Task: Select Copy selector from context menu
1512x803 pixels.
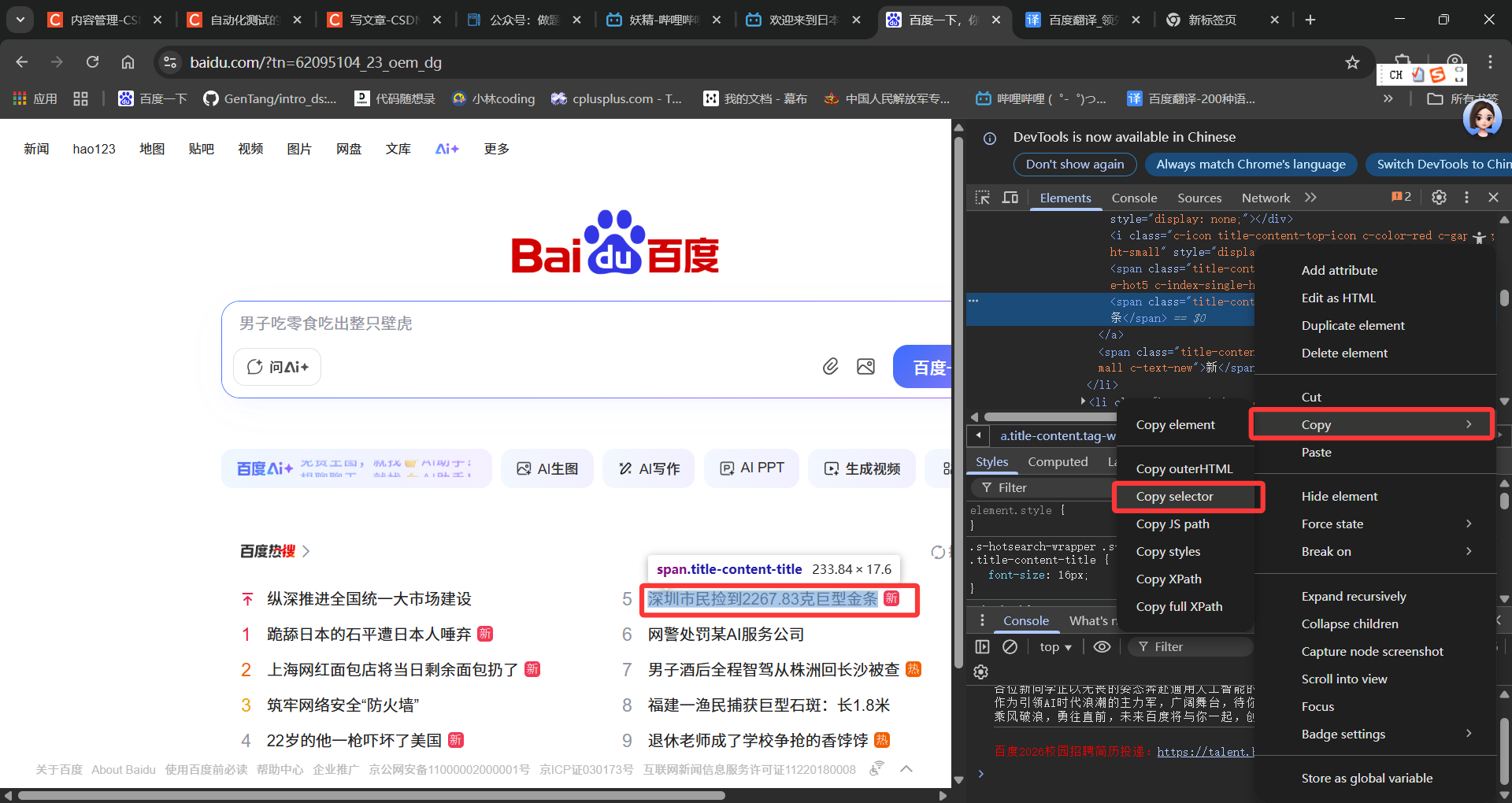Action: pos(1174,496)
